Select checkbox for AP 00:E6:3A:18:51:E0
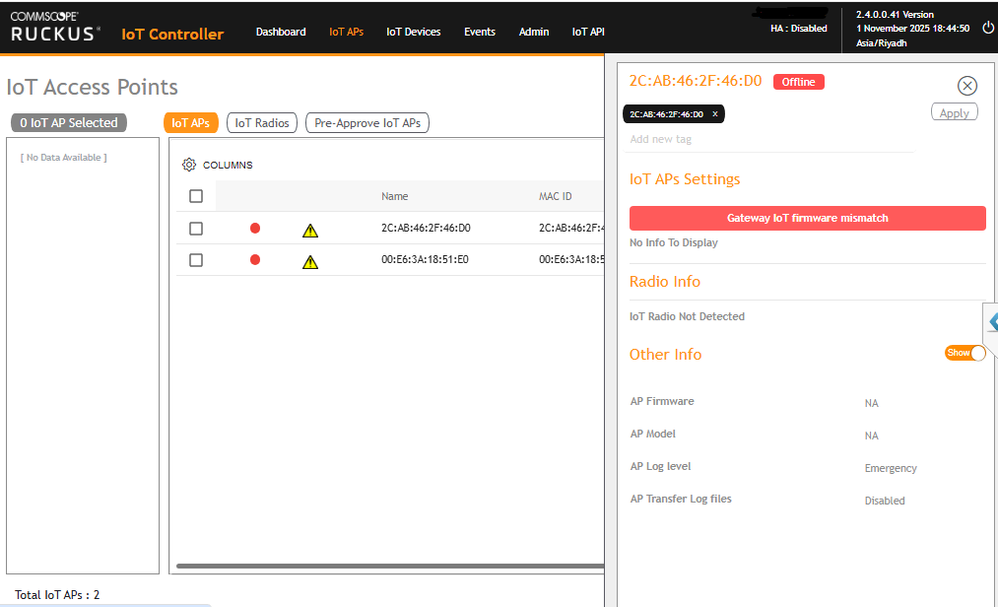This screenshot has width=998, height=607. click(x=196, y=260)
